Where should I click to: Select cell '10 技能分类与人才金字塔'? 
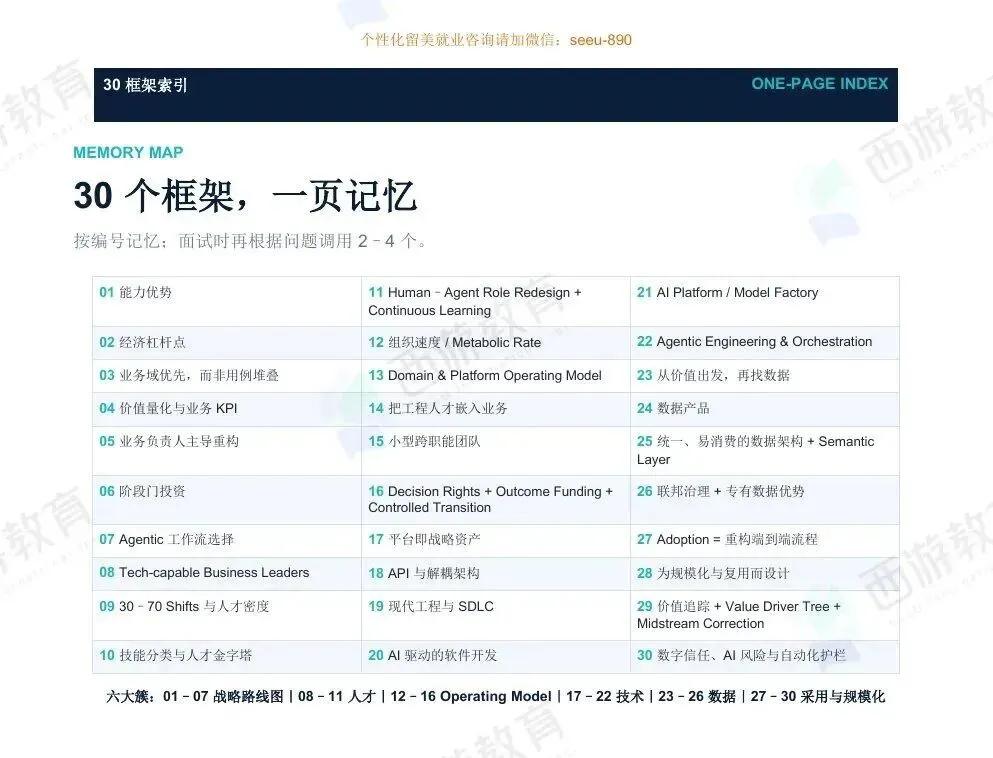point(227,656)
